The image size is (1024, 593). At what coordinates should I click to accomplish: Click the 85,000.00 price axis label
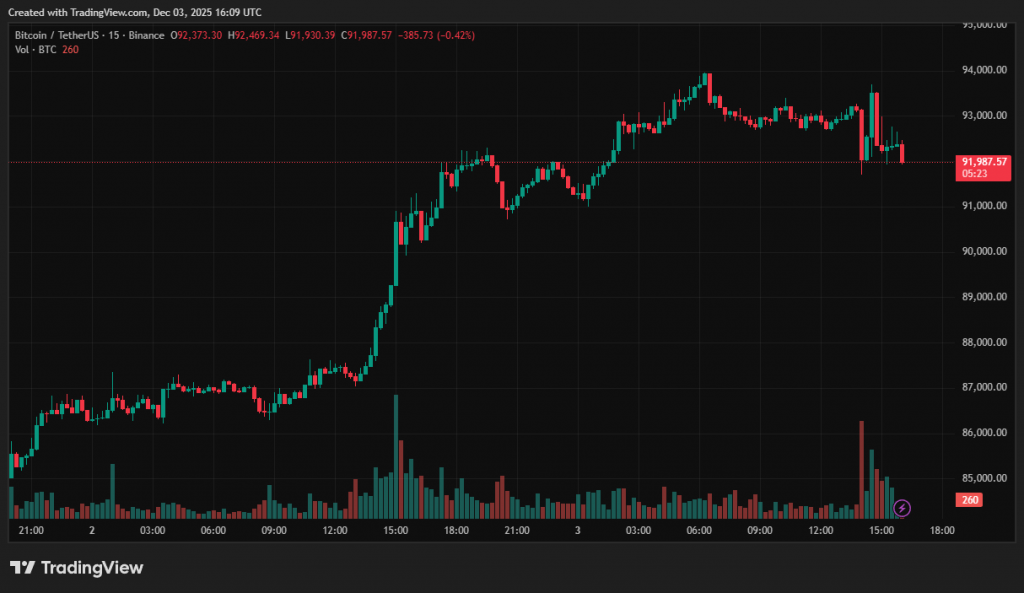[983, 478]
